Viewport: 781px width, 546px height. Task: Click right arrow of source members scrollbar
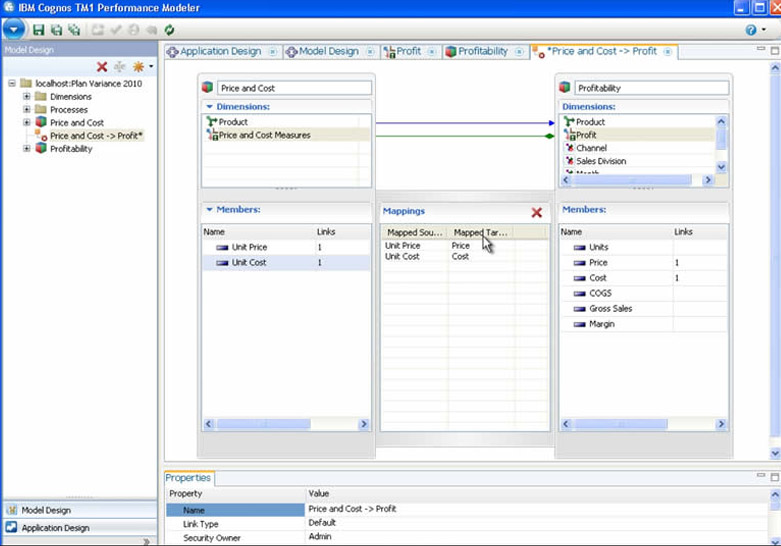point(364,424)
